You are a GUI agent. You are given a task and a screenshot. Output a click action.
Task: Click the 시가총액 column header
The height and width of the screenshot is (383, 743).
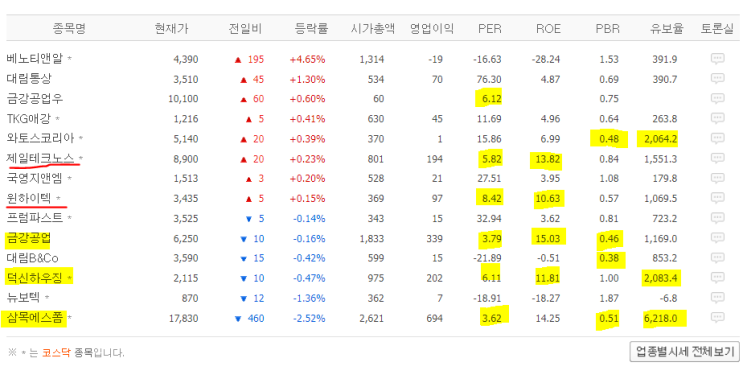[x=373, y=29]
